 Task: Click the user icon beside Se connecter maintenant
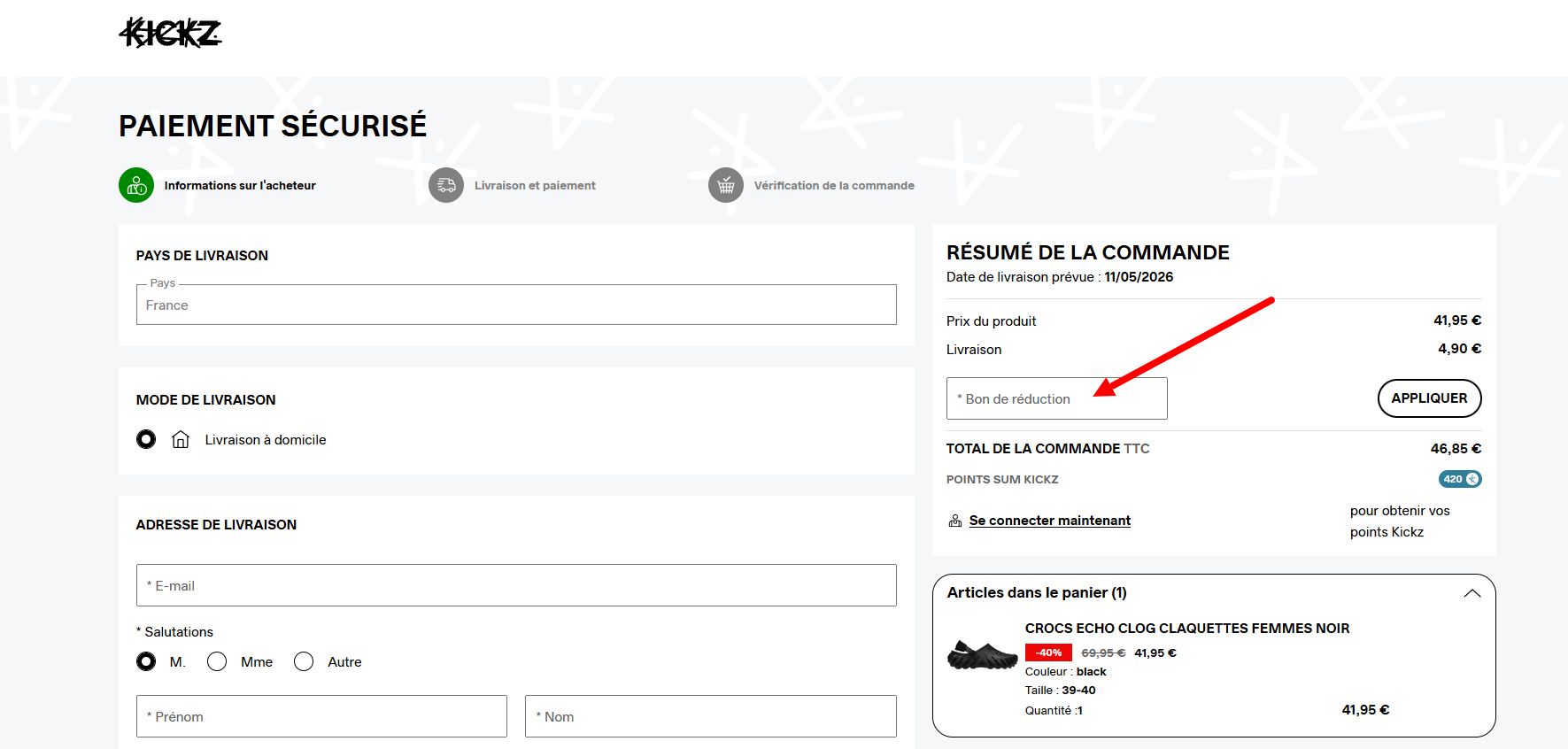pos(955,521)
